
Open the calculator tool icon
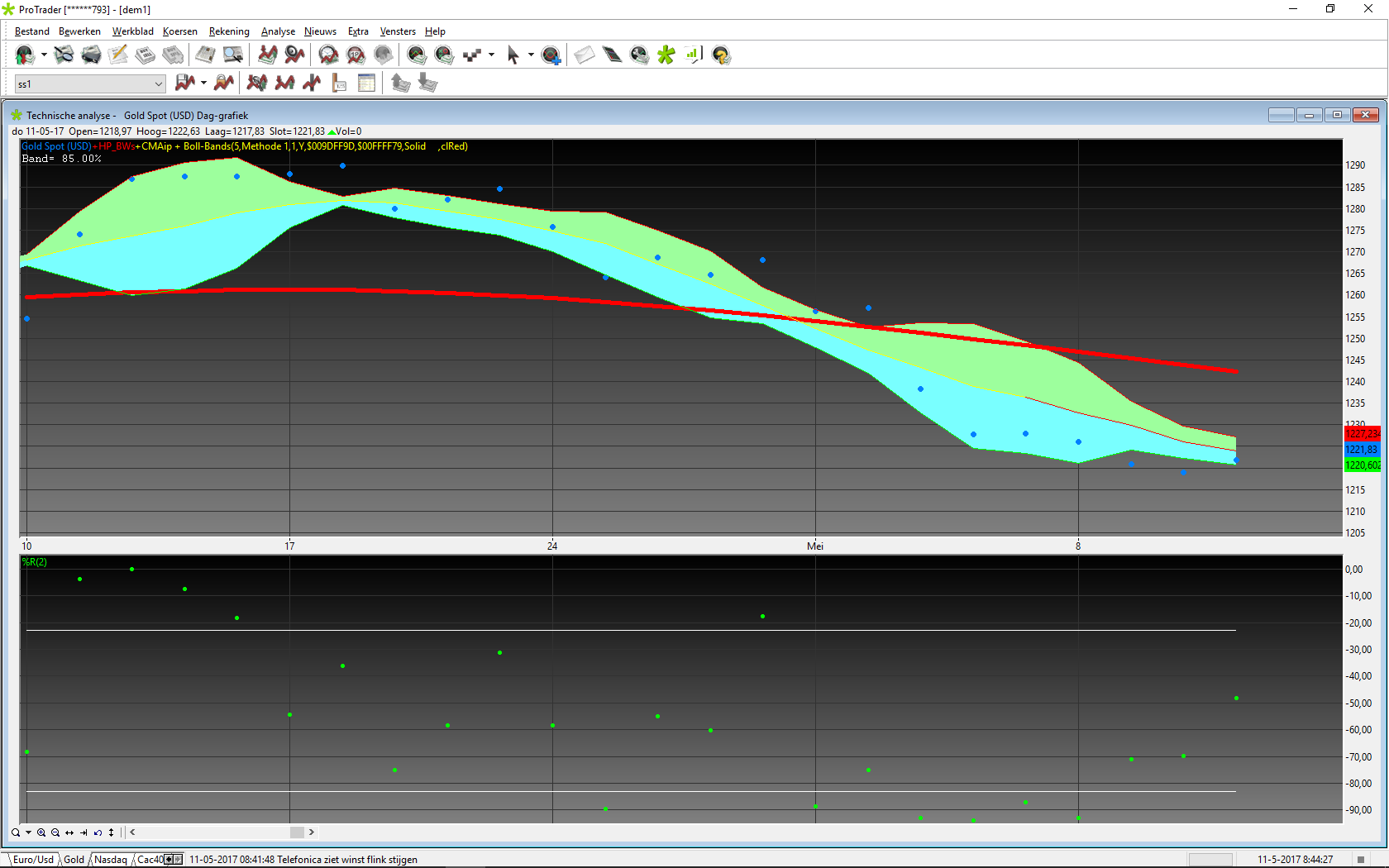click(x=612, y=55)
